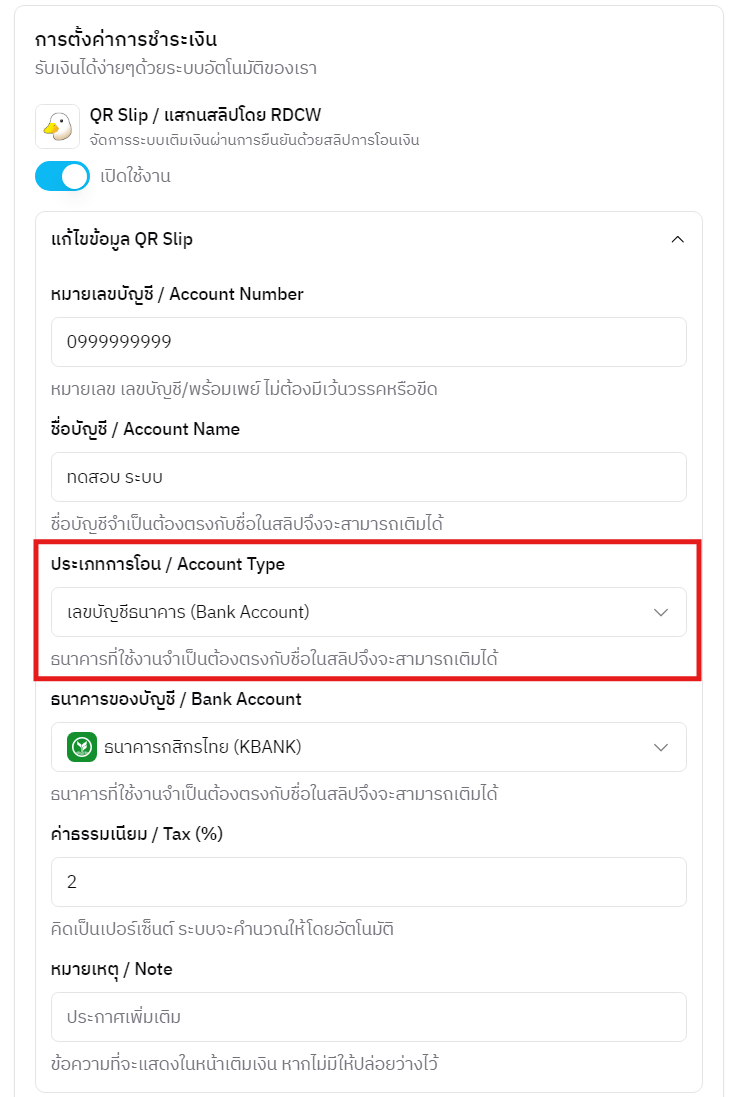Select the Account Number field showing 0999999999
The width and height of the screenshot is (738, 1097).
369,340
